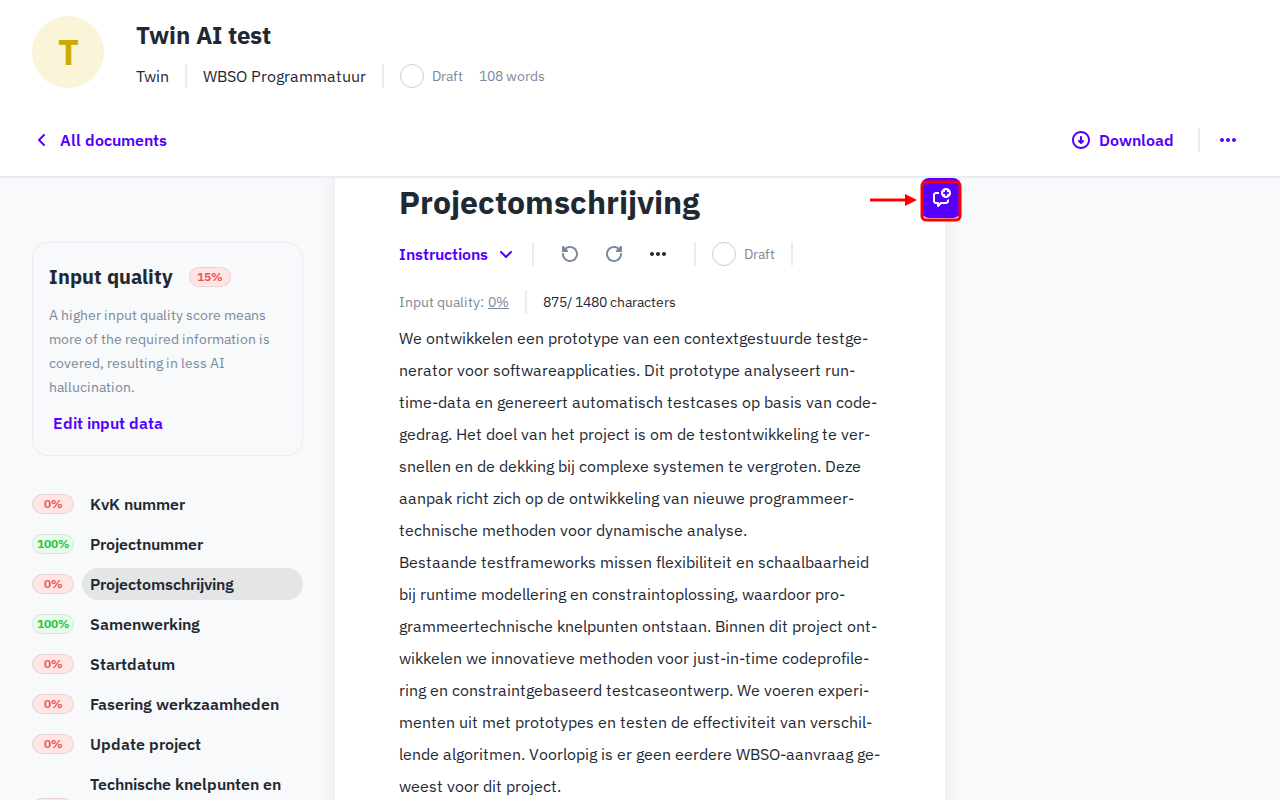Click the T avatar for Twin AI test
Viewport: 1280px width, 800px height.
(x=67, y=51)
